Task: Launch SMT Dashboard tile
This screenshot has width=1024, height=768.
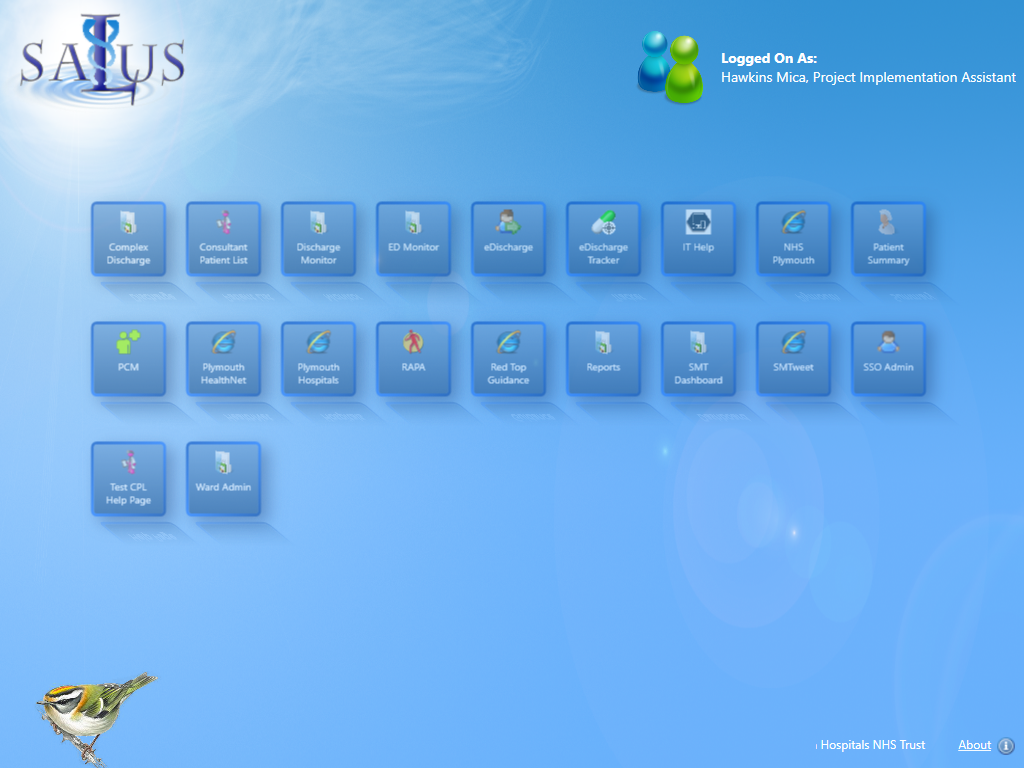Action: pyautogui.click(x=698, y=359)
